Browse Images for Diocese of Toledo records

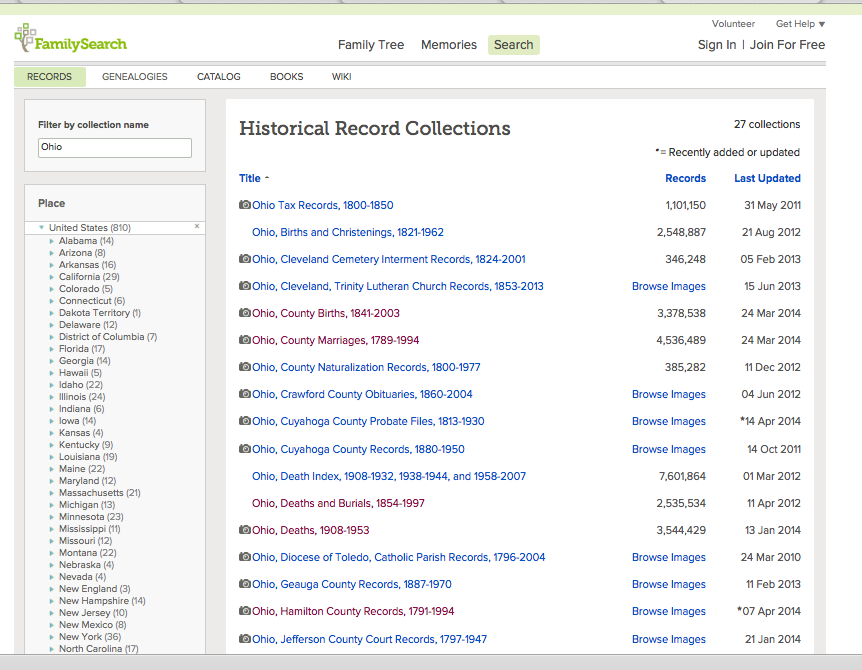pos(668,557)
